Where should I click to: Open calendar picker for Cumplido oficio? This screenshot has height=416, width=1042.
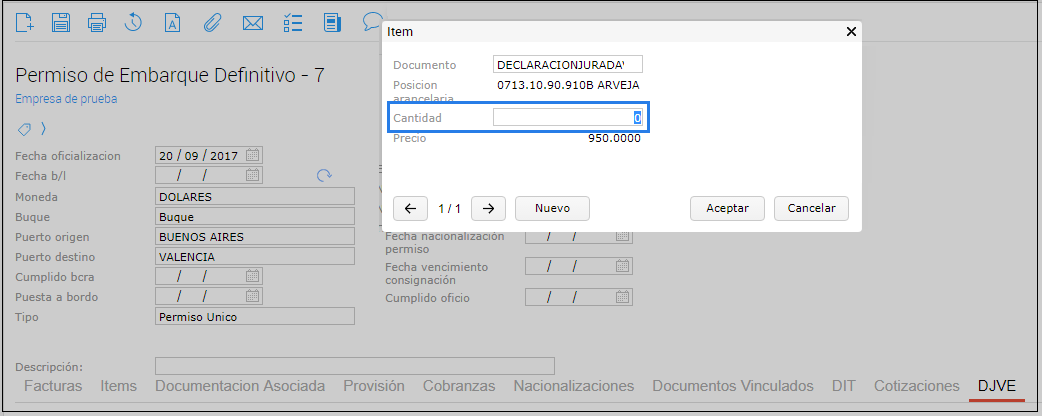623,297
